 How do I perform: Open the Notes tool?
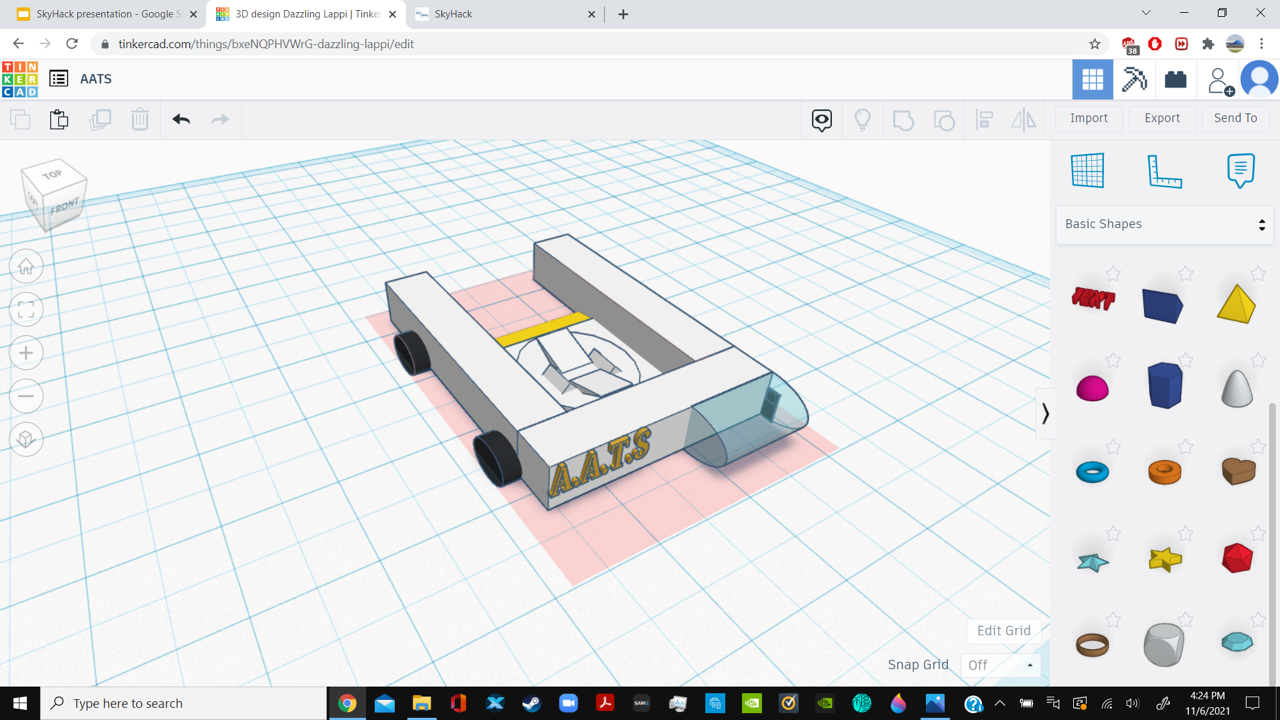pyautogui.click(x=1240, y=170)
